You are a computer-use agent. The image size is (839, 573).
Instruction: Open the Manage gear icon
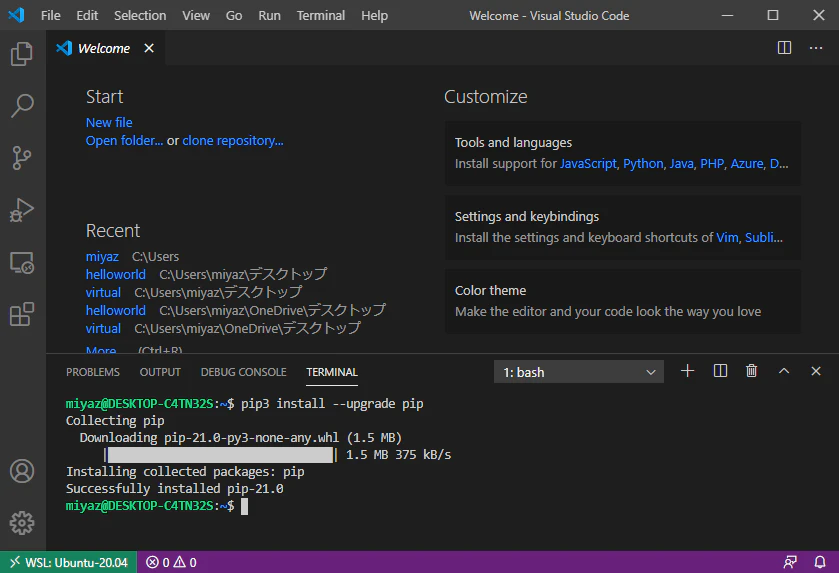tap(22, 523)
